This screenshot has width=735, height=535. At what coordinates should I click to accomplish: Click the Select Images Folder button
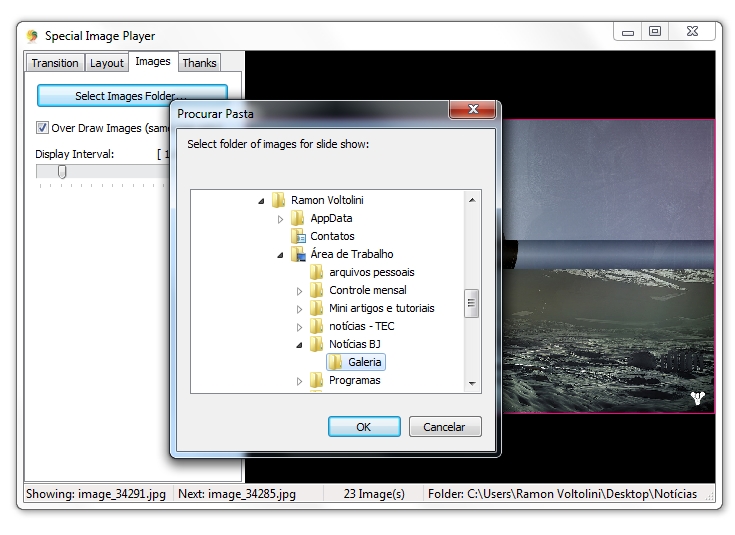[x=132, y=96]
